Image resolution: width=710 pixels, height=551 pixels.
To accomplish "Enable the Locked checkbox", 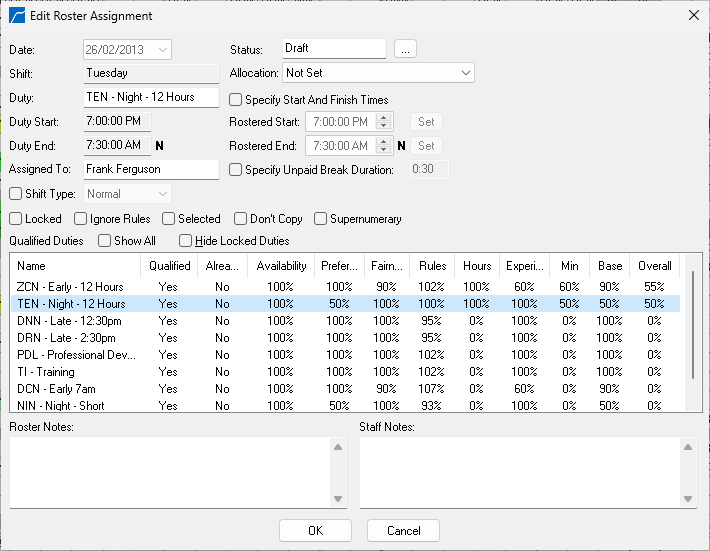I will click(x=16, y=219).
